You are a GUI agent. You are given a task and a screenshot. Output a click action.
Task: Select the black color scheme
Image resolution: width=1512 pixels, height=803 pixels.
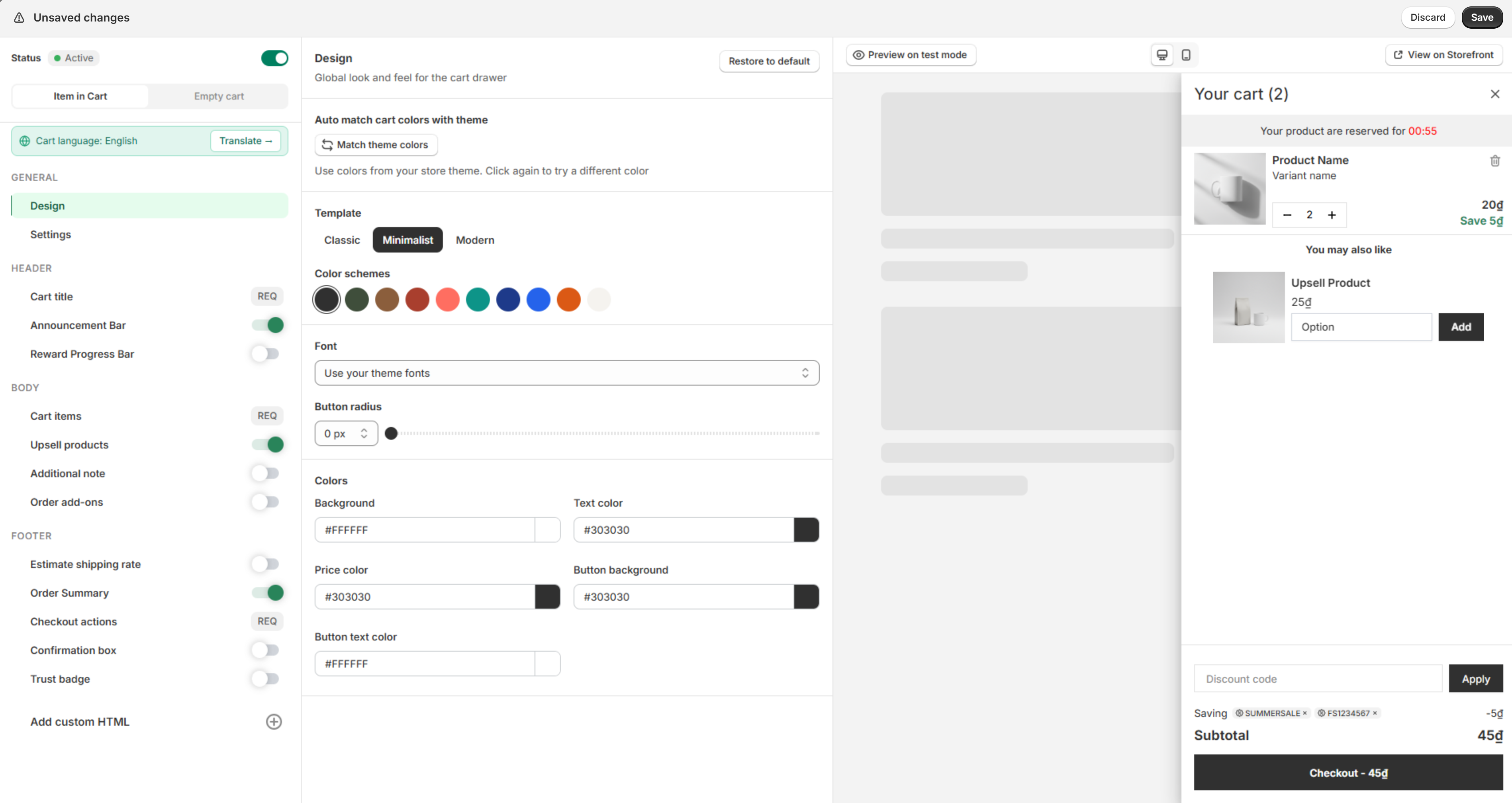(x=326, y=300)
